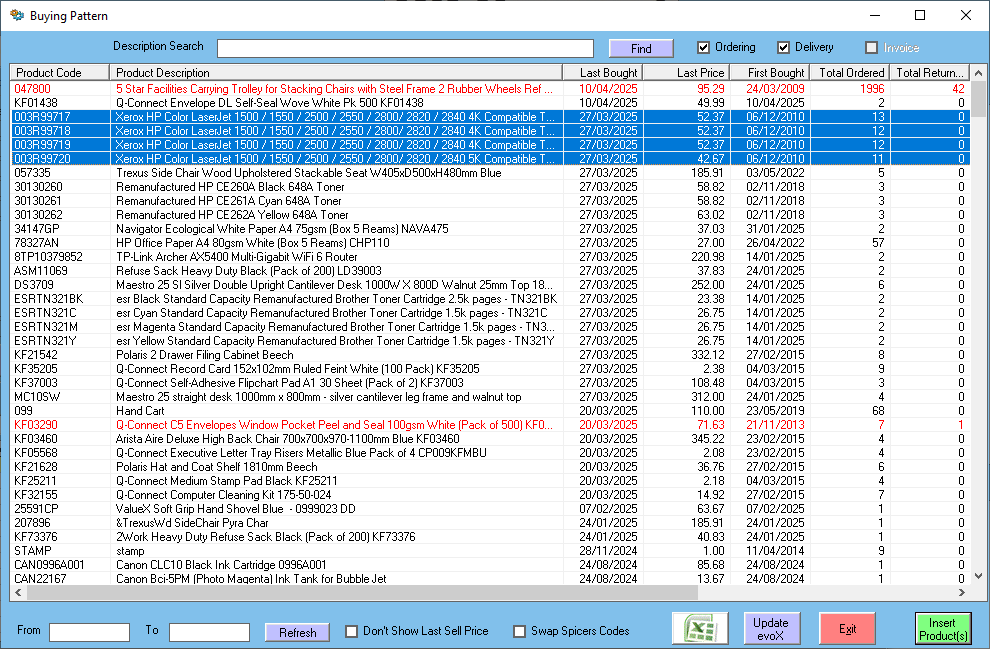Sort by the Product Description column header
Screen dimensions: 990x649
(x=336, y=73)
